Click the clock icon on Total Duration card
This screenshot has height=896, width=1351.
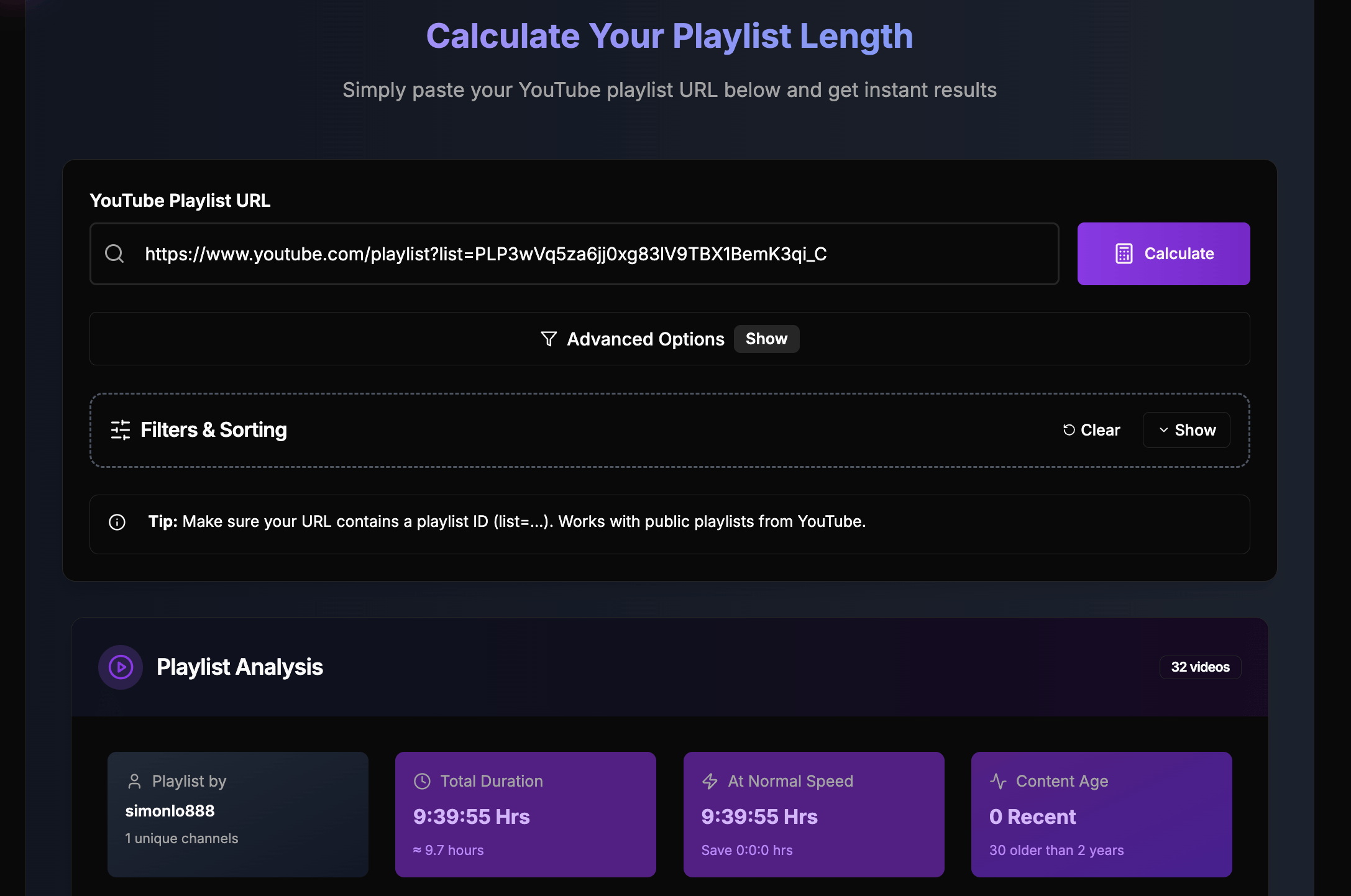coord(422,781)
